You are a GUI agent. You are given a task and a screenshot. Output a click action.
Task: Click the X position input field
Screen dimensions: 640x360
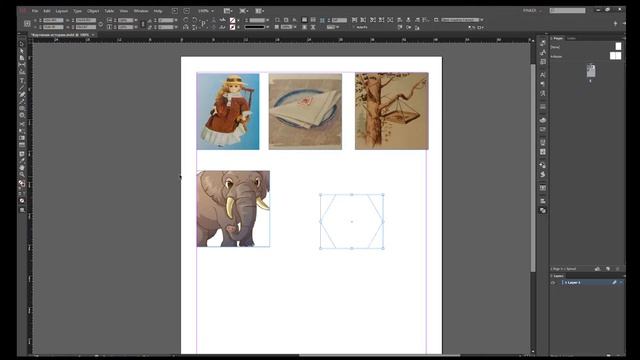point(53,20)
